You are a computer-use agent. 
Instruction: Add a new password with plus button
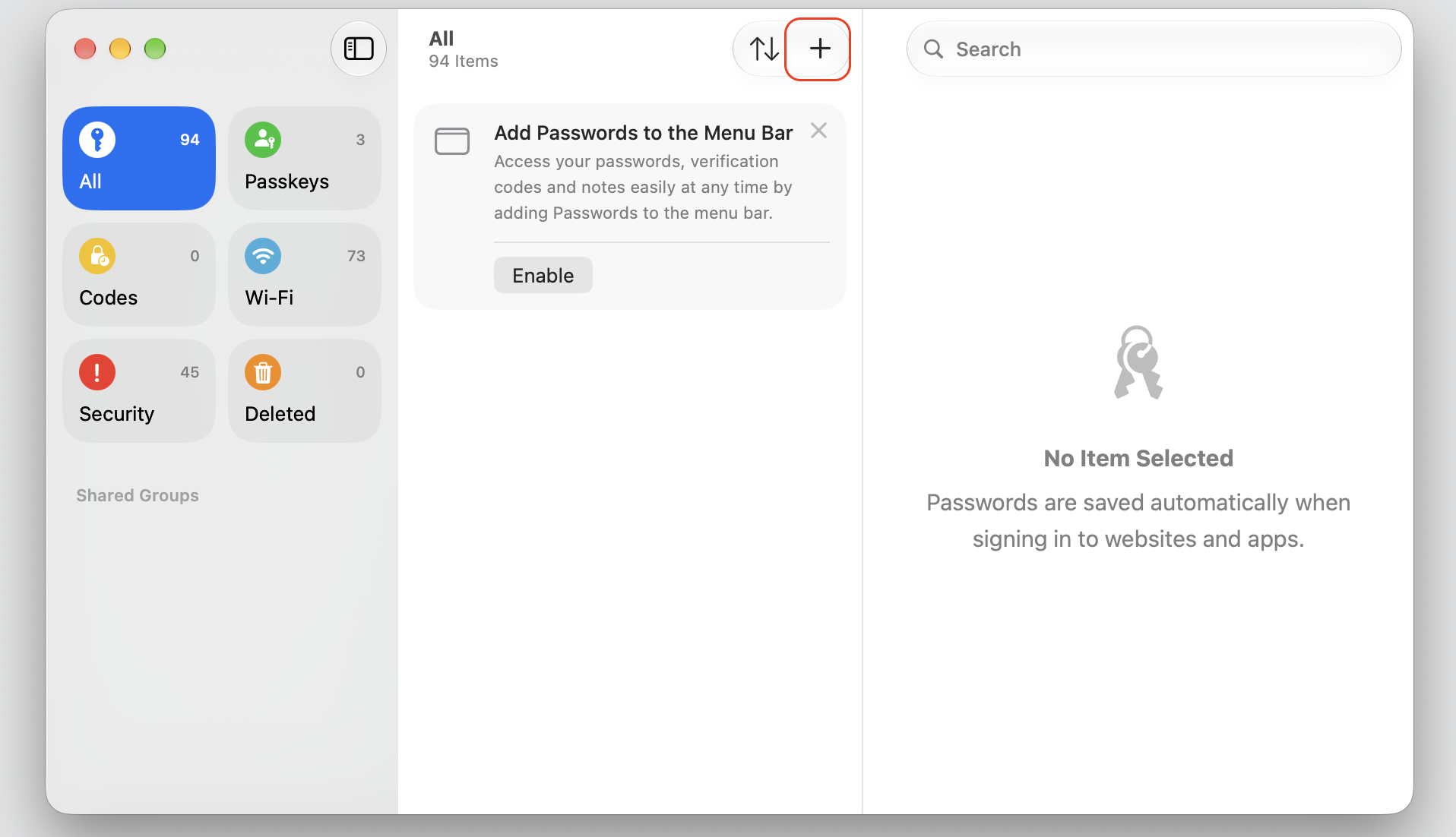[819, 49]
